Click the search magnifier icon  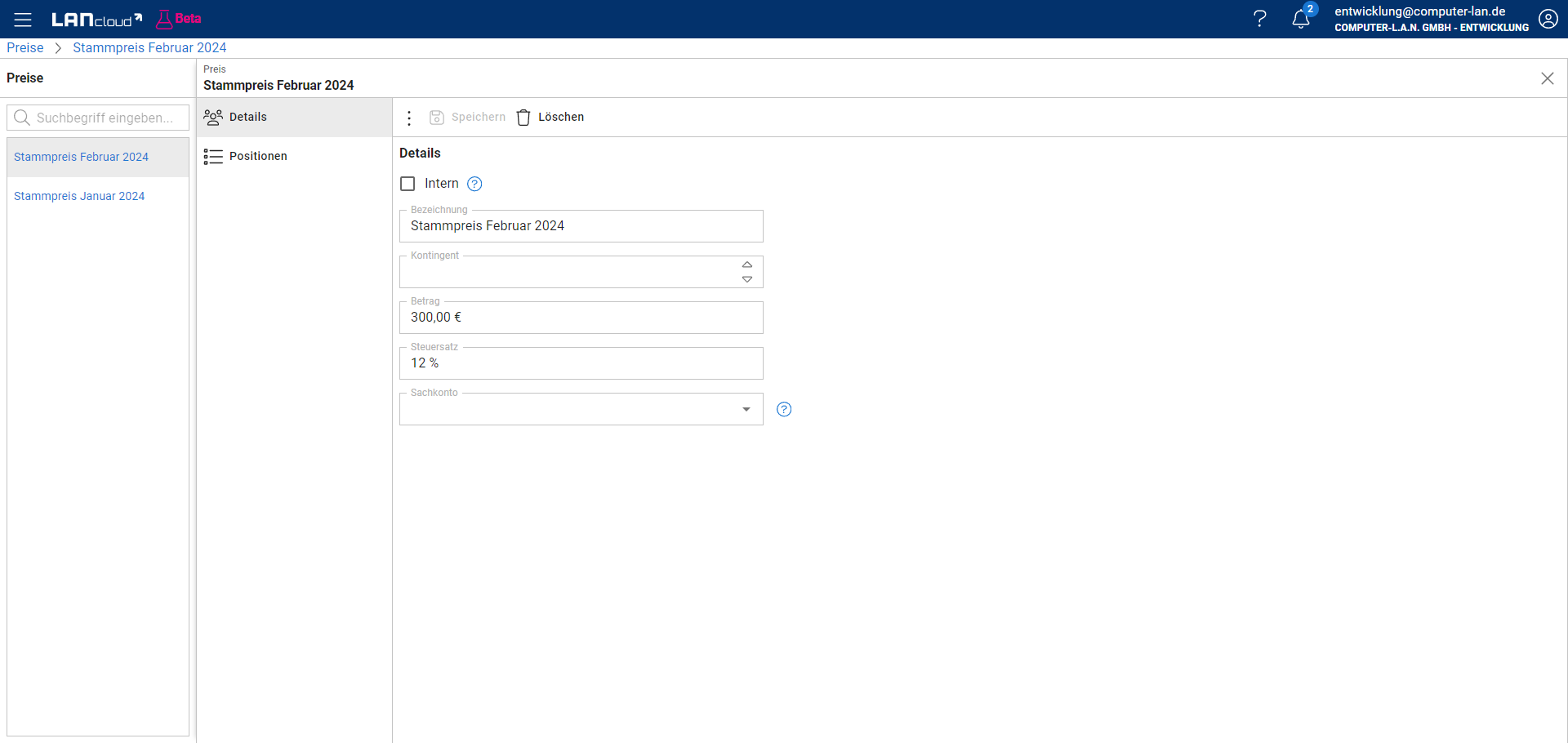point(22,118)
